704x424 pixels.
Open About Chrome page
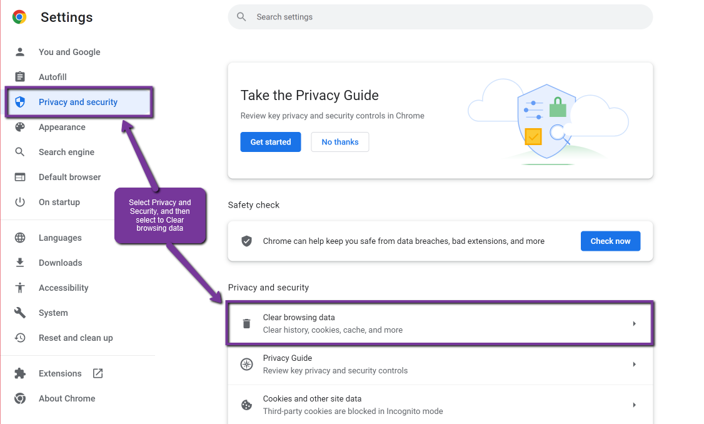pyautogui.click(x=67, y=398)
